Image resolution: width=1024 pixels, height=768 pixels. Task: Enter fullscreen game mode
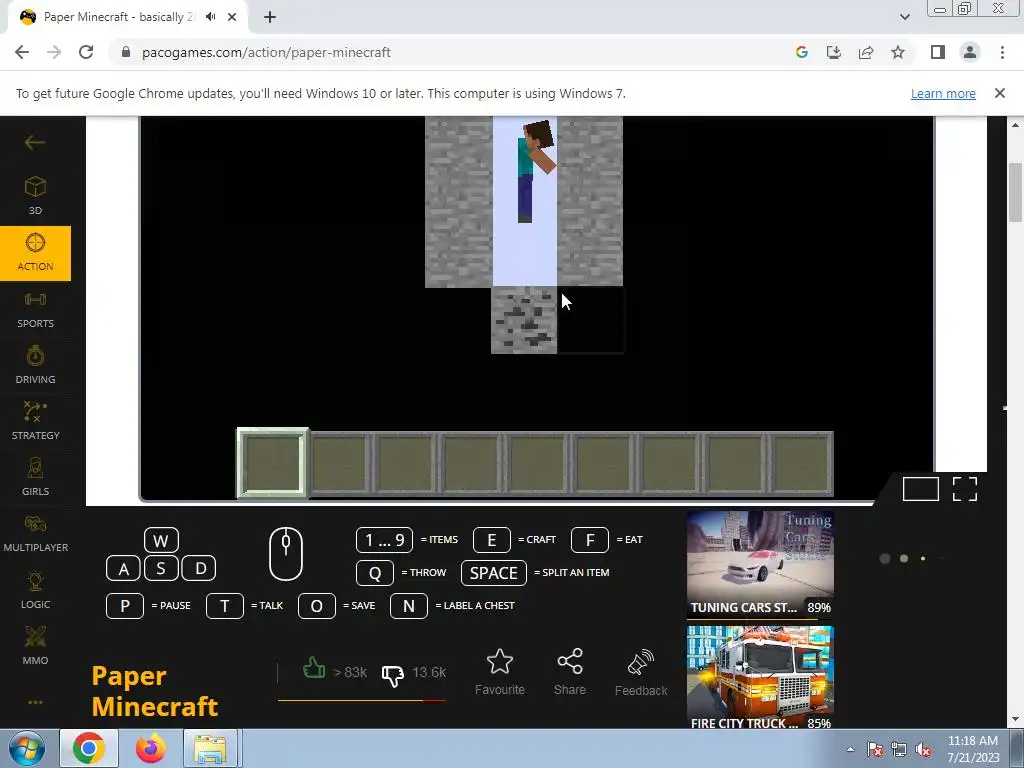coord(965,488)
